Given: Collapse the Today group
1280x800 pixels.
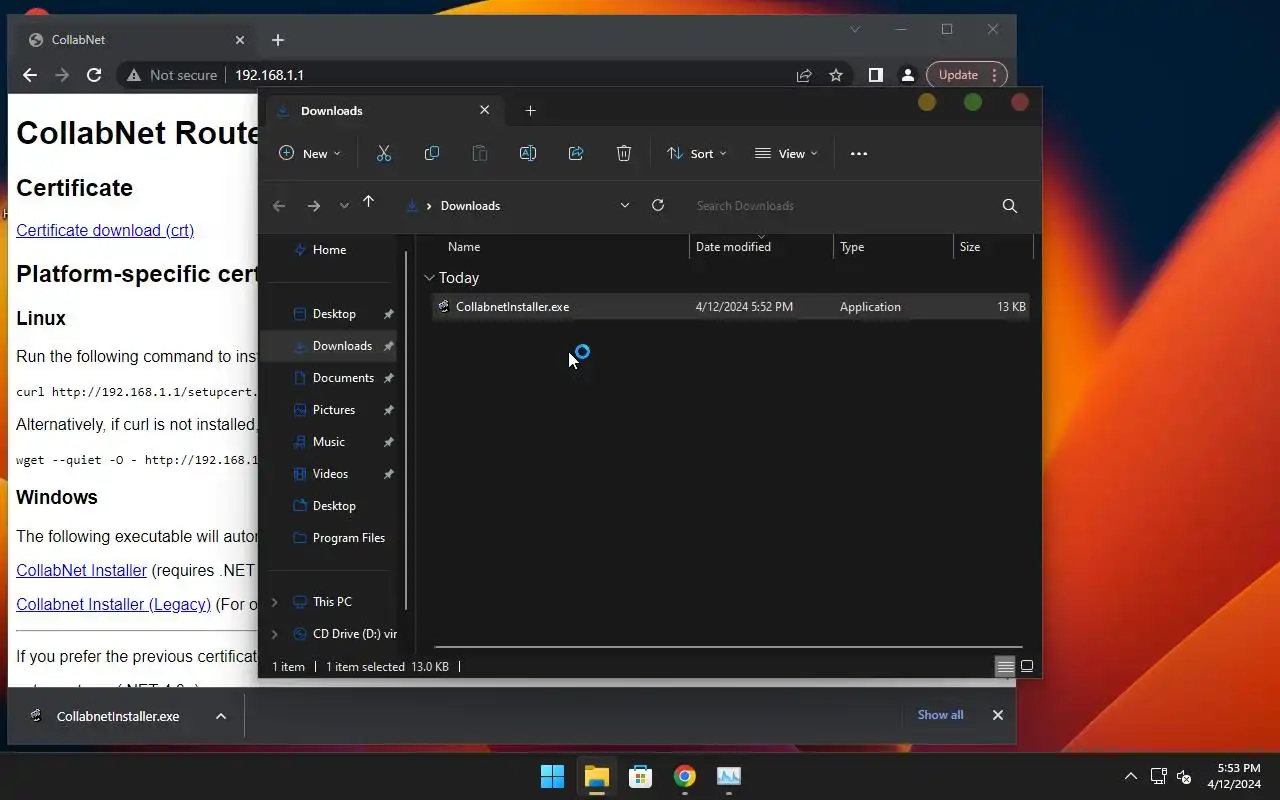Looking at the screenshot, I should click(x=429, y=278).
